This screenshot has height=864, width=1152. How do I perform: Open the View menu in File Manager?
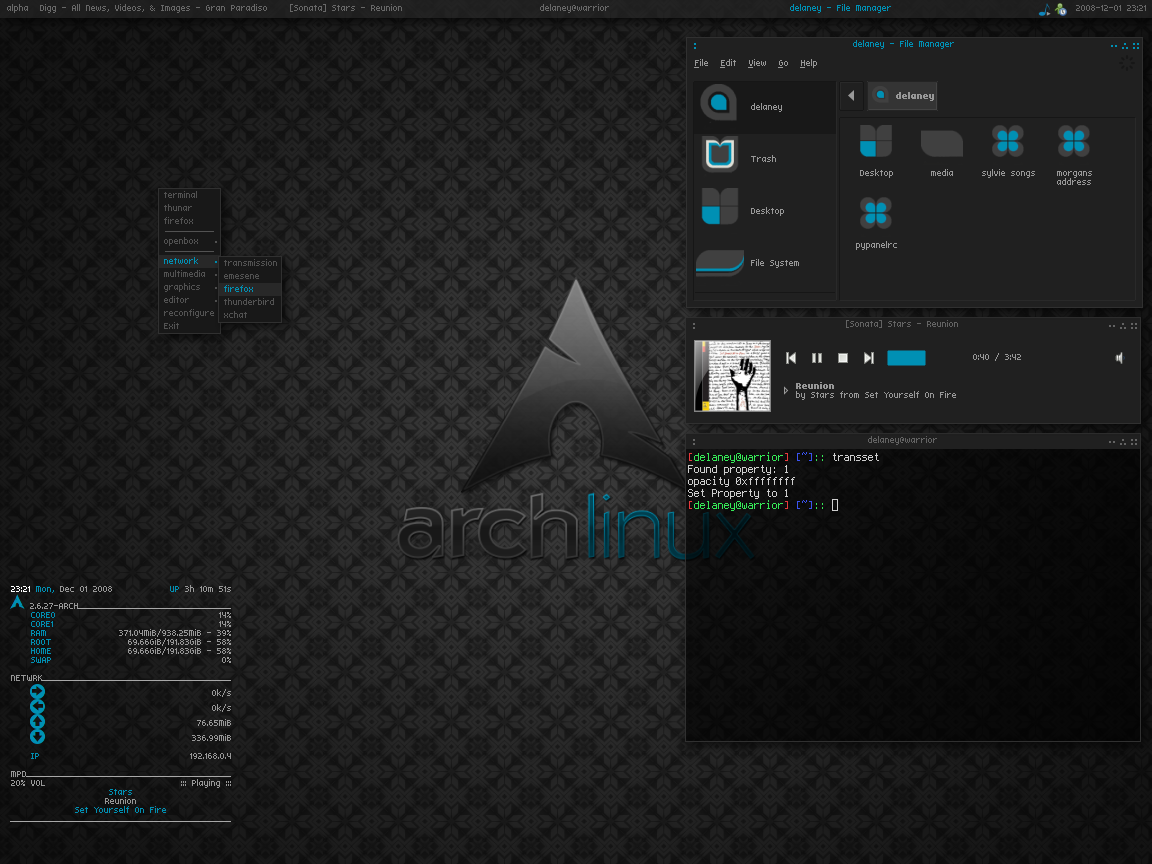[757, 63]
